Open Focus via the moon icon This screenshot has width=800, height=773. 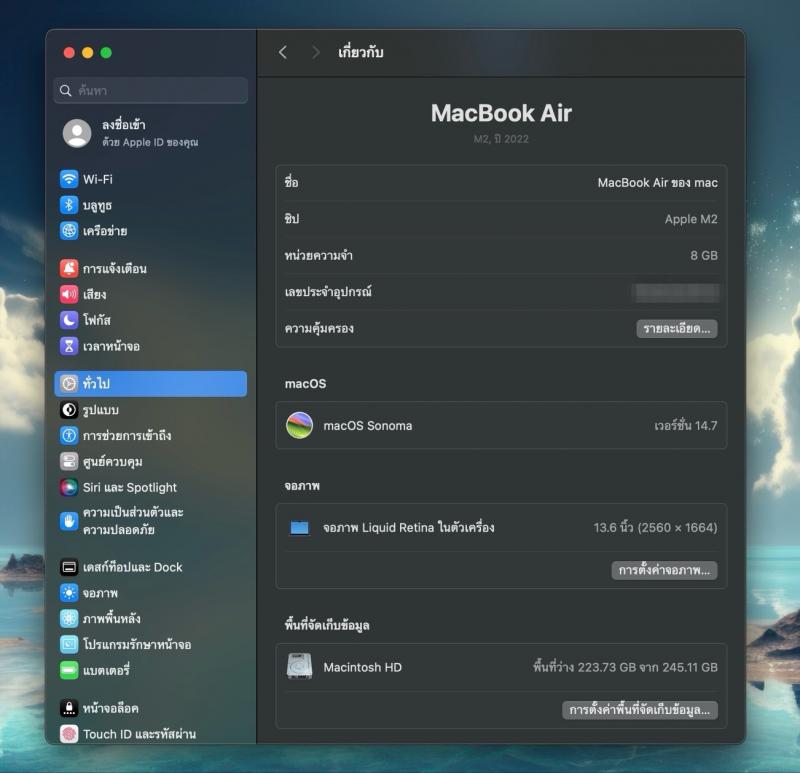pyautogui.click(x=69, y=320)
